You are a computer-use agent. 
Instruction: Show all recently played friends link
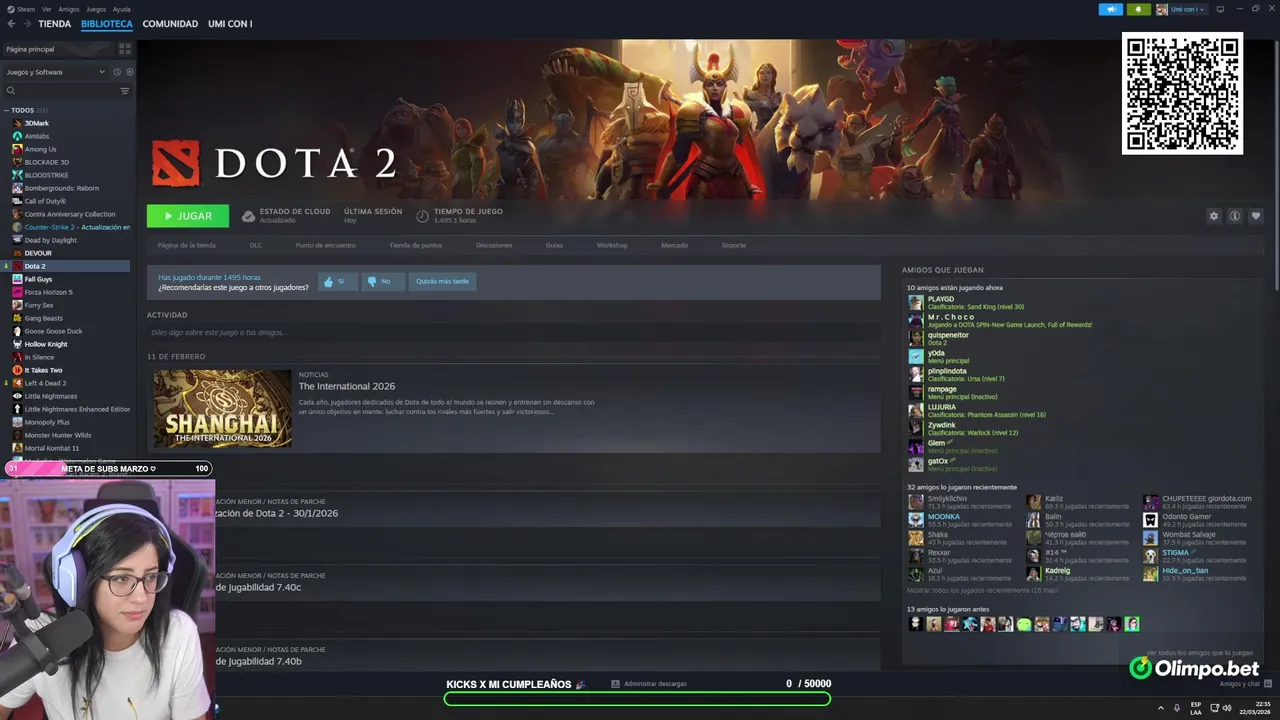point(982,590)
